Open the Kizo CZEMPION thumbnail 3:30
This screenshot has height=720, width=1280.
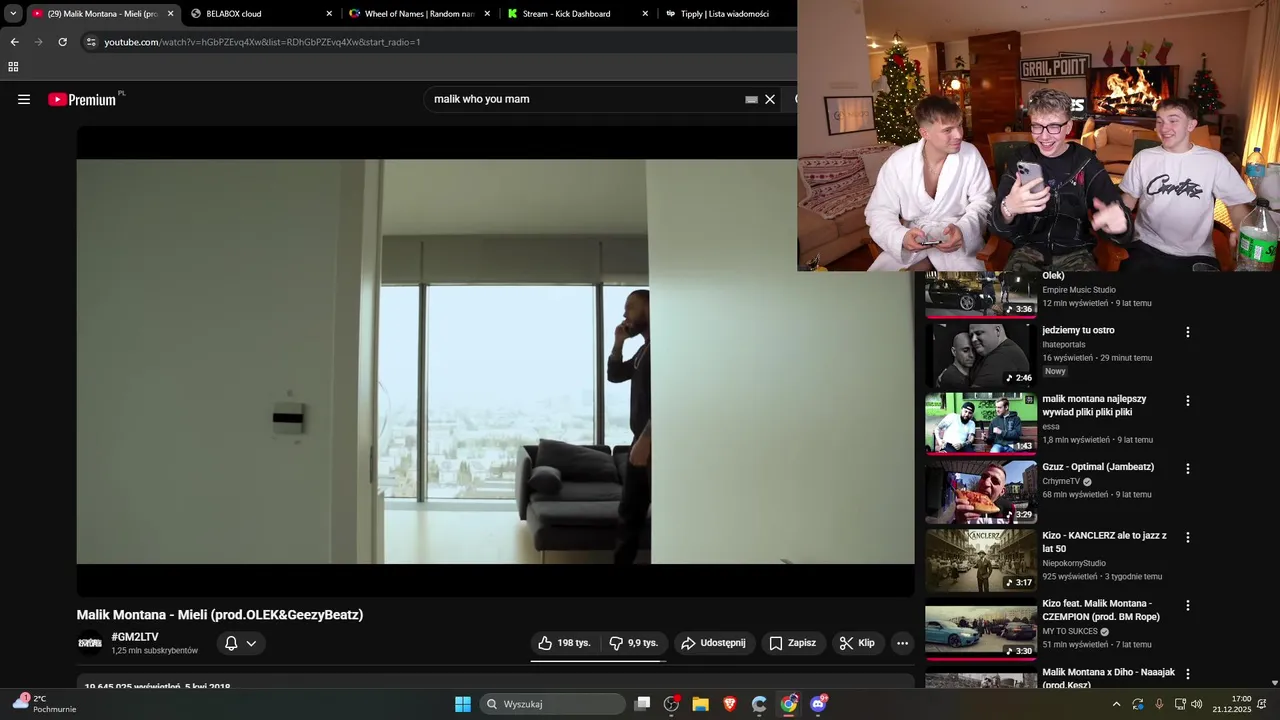tap(981, 628)
